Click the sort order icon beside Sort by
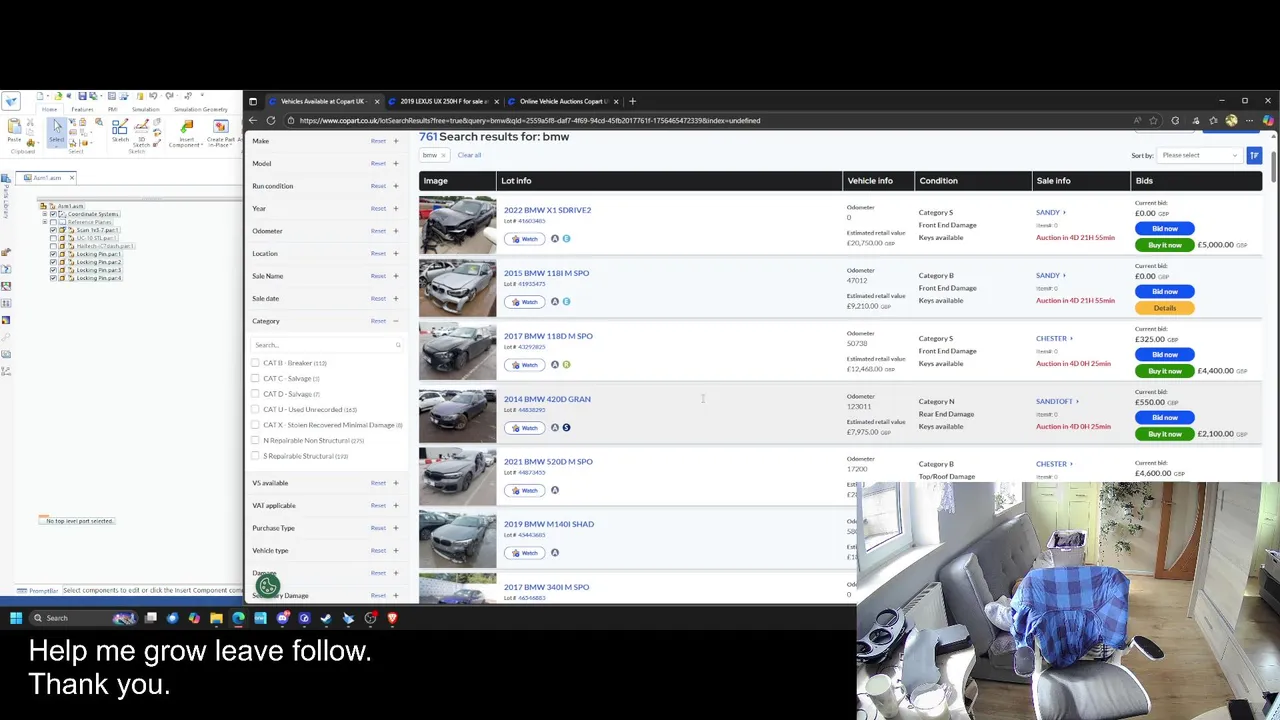1280x720 pixels. tap(1254, 155)
